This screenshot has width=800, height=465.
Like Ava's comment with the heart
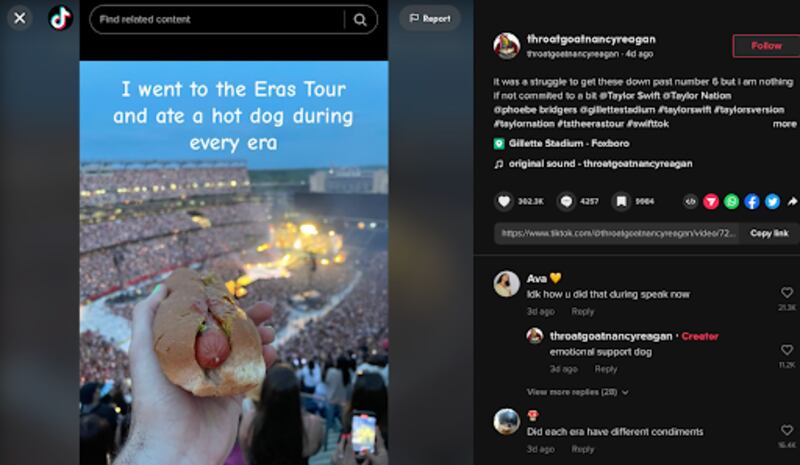pyautogui.click(x=787, y=293)
